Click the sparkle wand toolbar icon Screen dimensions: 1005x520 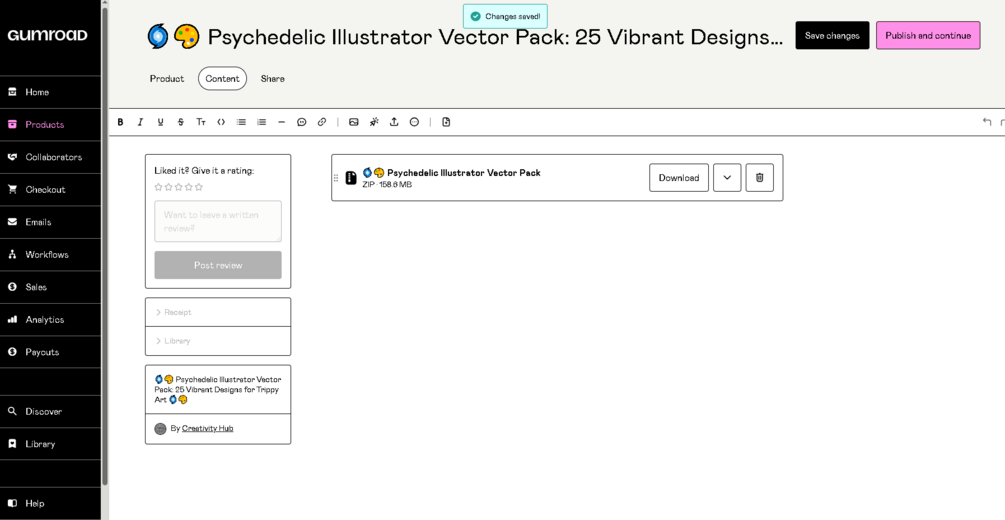click(374, 122)
